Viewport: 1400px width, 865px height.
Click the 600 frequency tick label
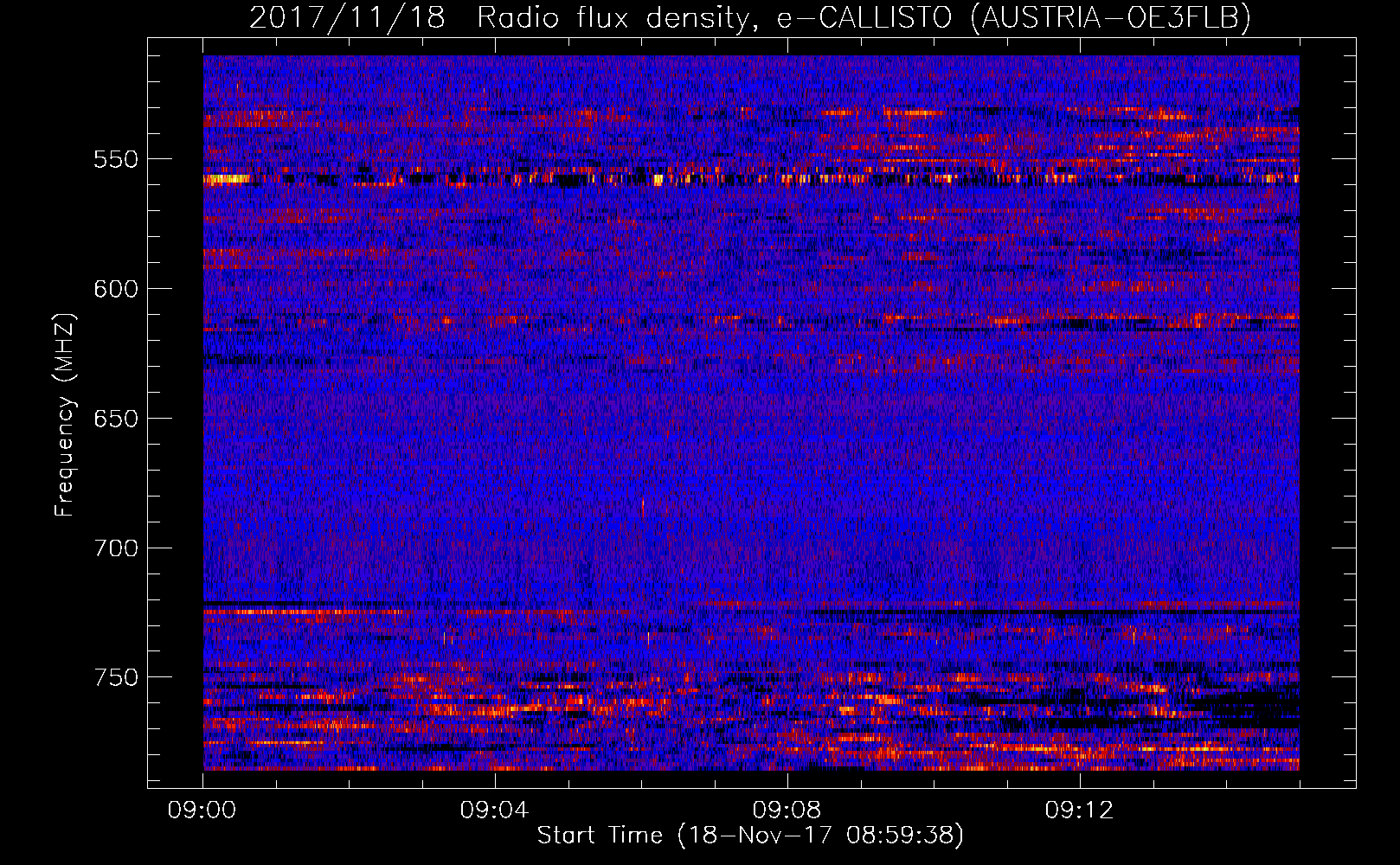116,289
